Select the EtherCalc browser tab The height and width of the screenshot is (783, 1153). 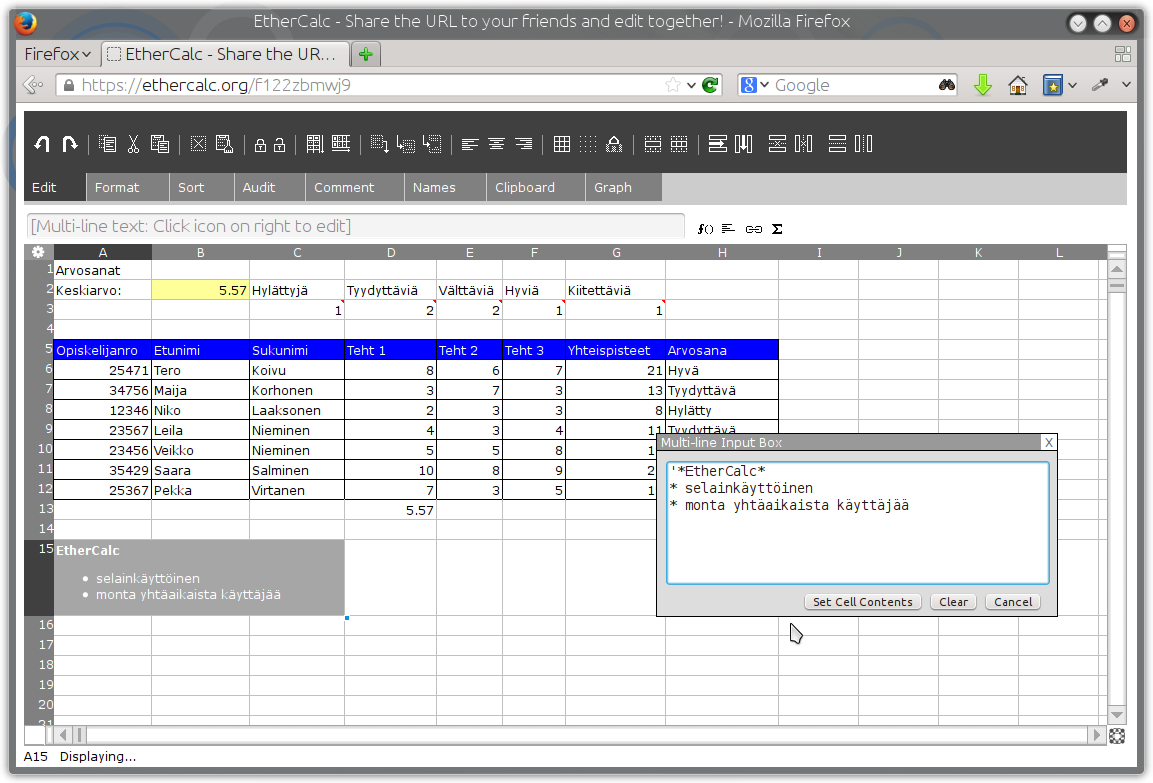(224, 54)
